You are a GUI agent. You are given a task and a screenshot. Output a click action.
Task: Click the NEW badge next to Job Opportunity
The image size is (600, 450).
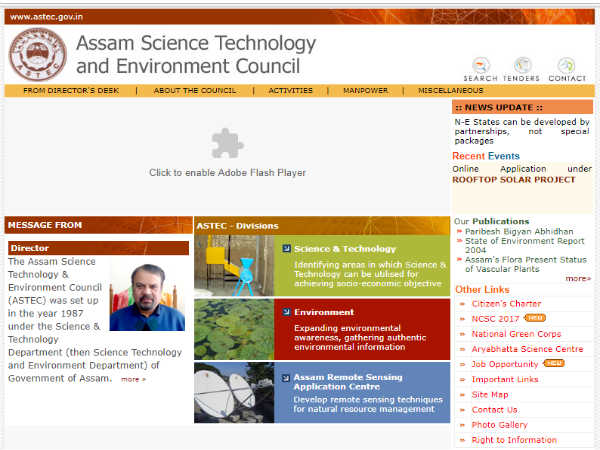(x=554, y=363)
